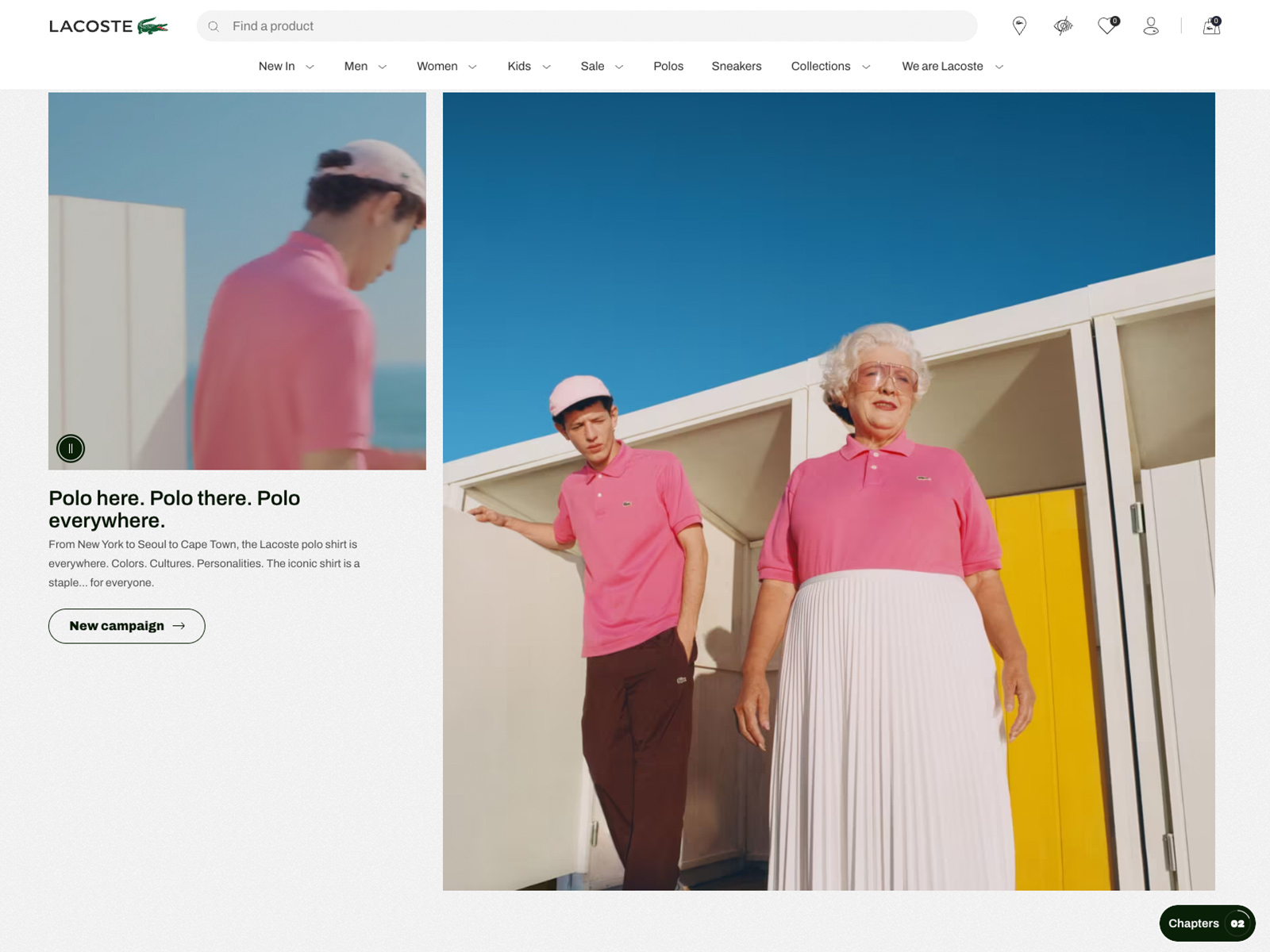Open the Chapters button

tap(1206, 923)
